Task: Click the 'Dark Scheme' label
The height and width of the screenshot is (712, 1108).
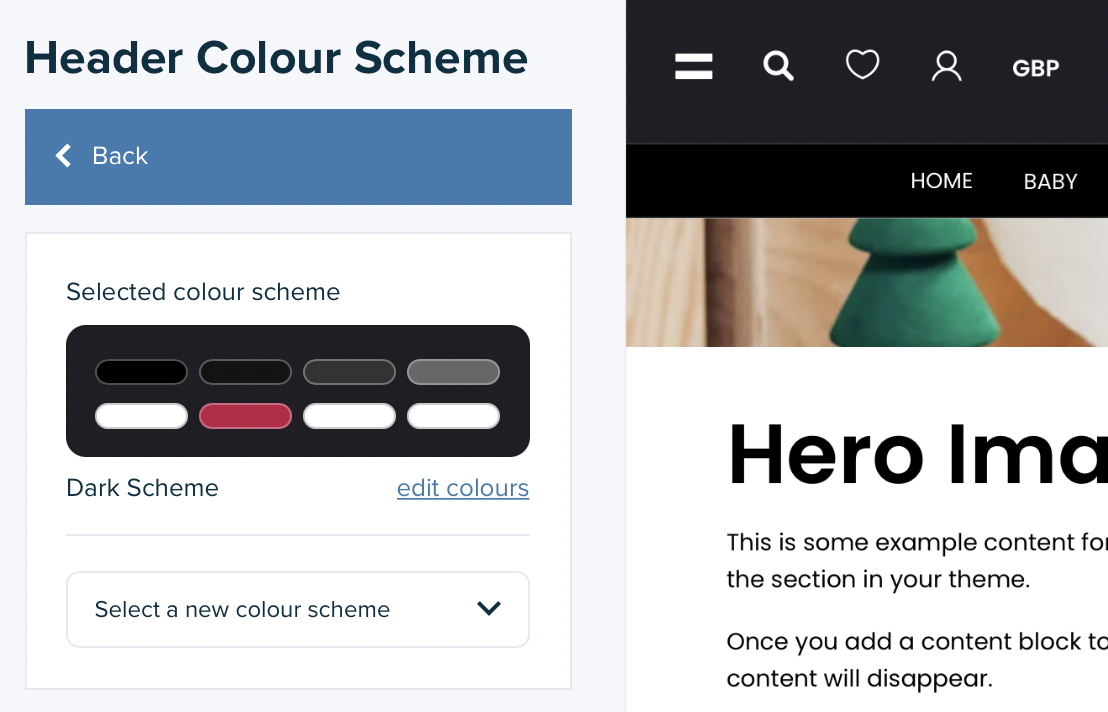Action: click(x=142, y=488)
